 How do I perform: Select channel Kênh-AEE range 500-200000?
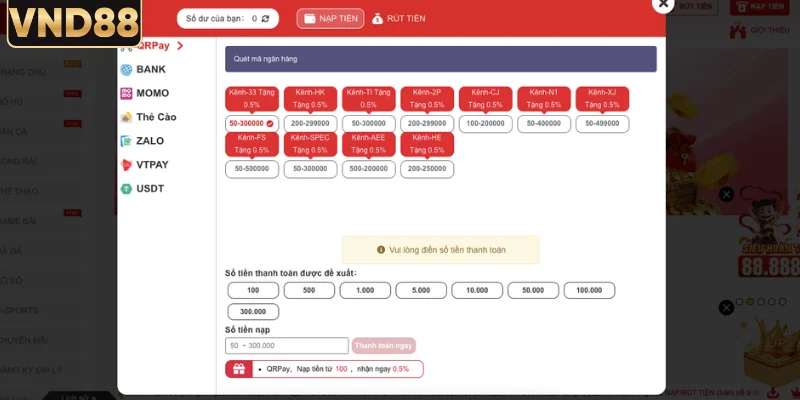click(368, 169)
